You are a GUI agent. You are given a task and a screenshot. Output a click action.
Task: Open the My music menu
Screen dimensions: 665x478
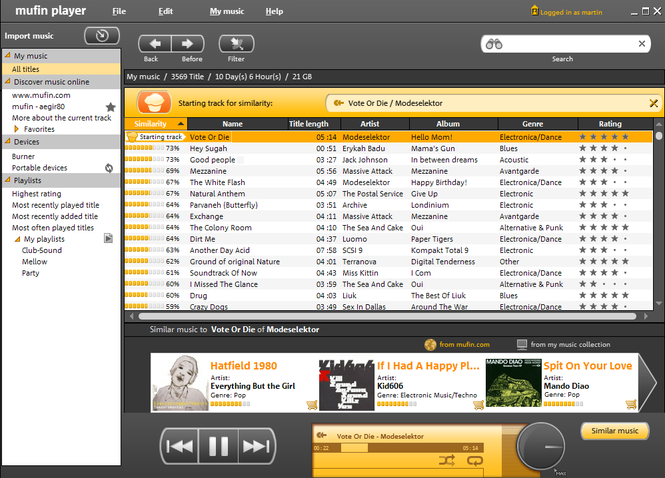click(x=226, y=11)
